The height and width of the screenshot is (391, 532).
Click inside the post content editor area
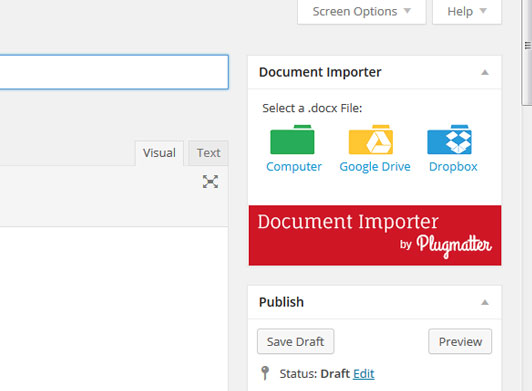(x=114, y=309)
